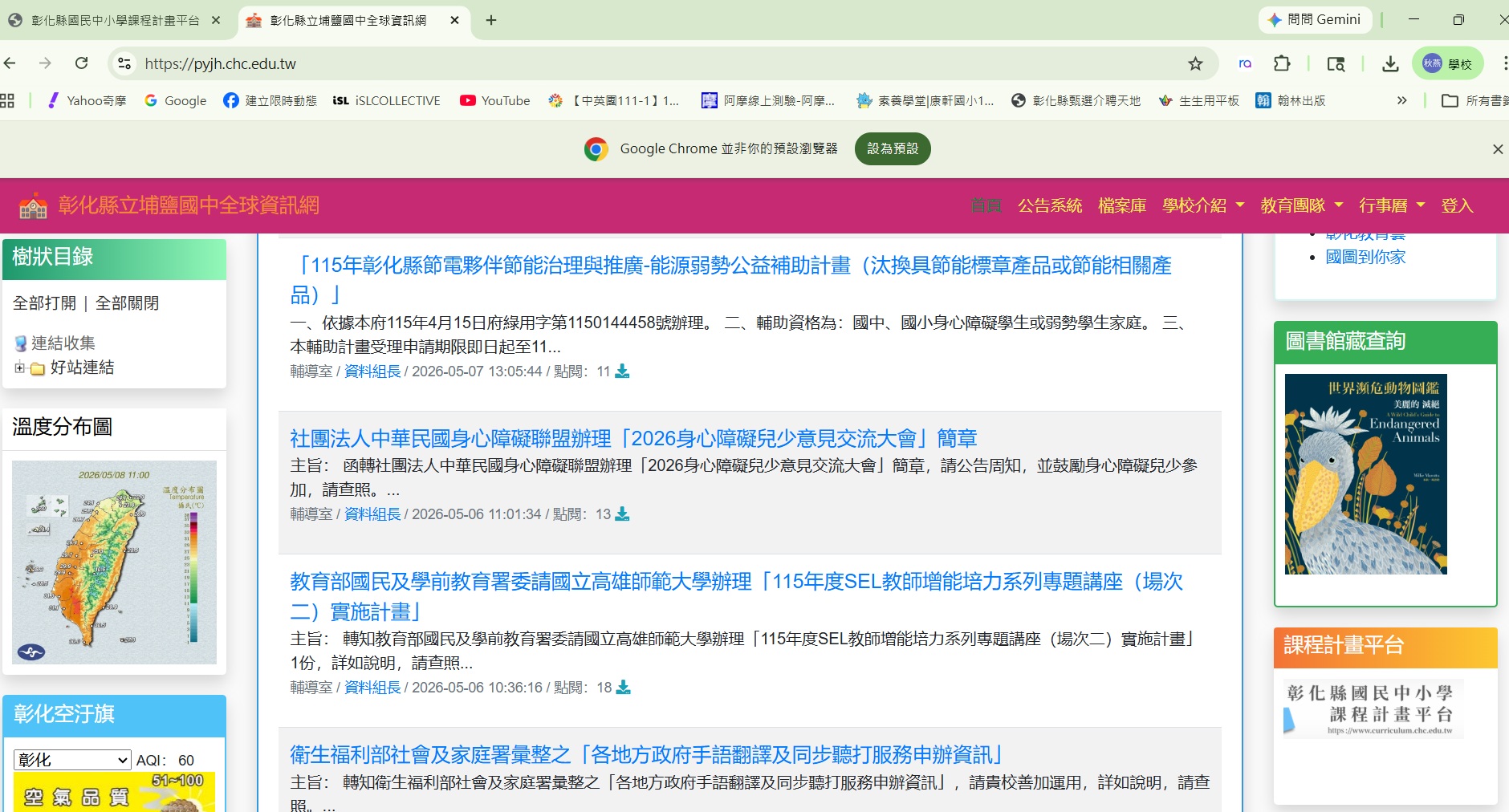Open the YouTube bookmark
This screenshot has height=812, width=1509.
click(495, 100)
